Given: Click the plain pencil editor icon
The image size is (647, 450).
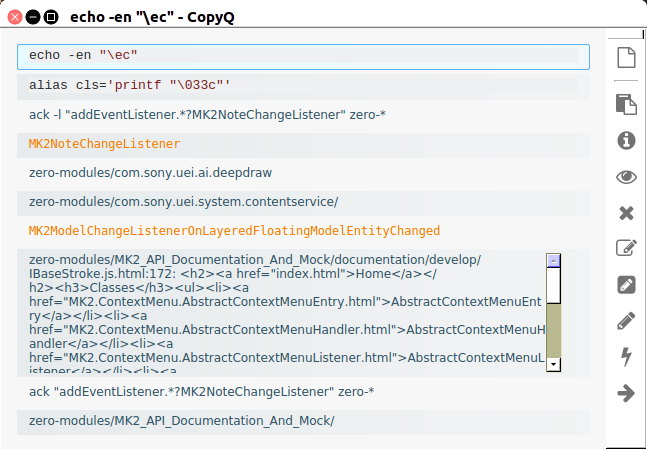Looking at the screenshot, I should point(627,321).
